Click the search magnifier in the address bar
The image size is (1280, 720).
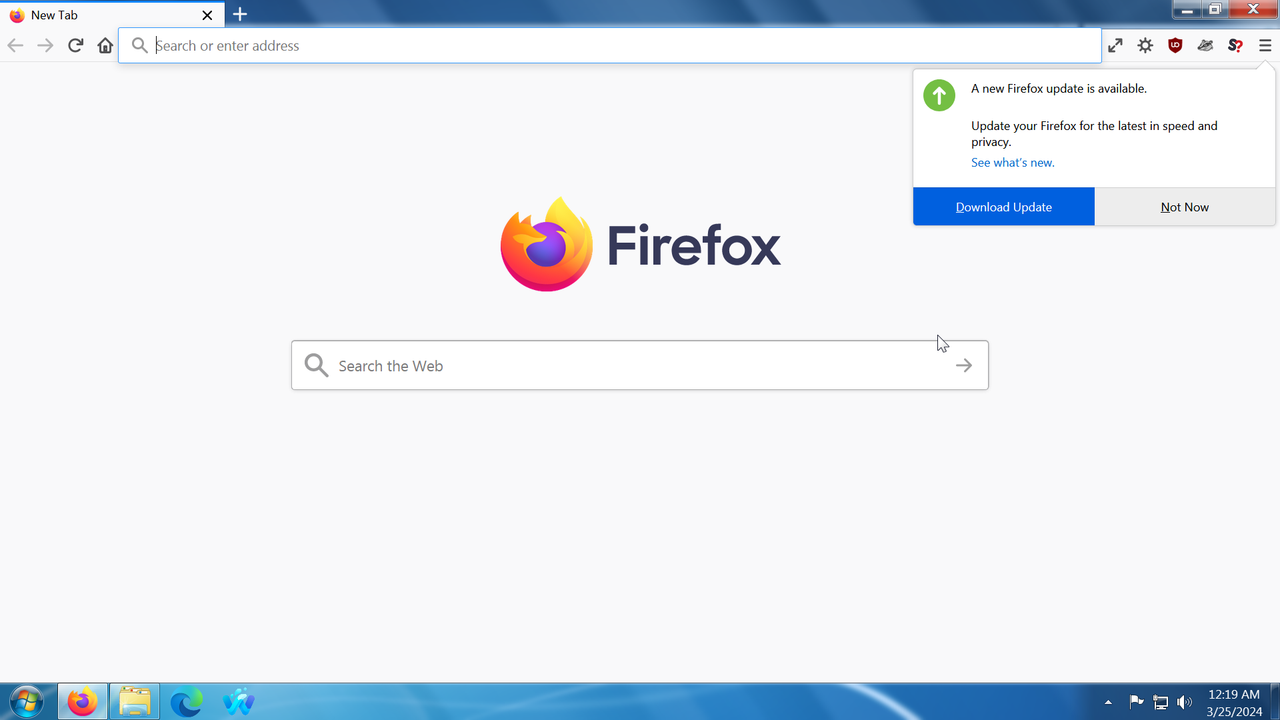coord(139,45)
